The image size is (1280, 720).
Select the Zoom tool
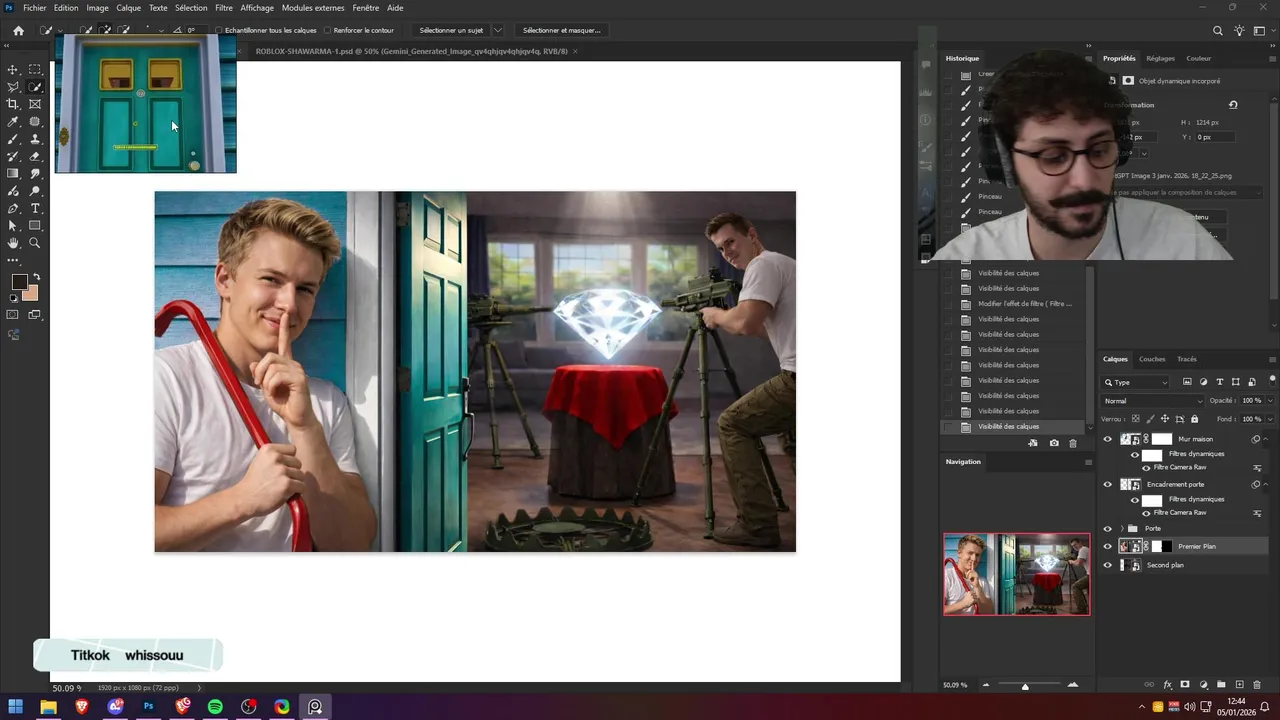click(x=35, y=243)
